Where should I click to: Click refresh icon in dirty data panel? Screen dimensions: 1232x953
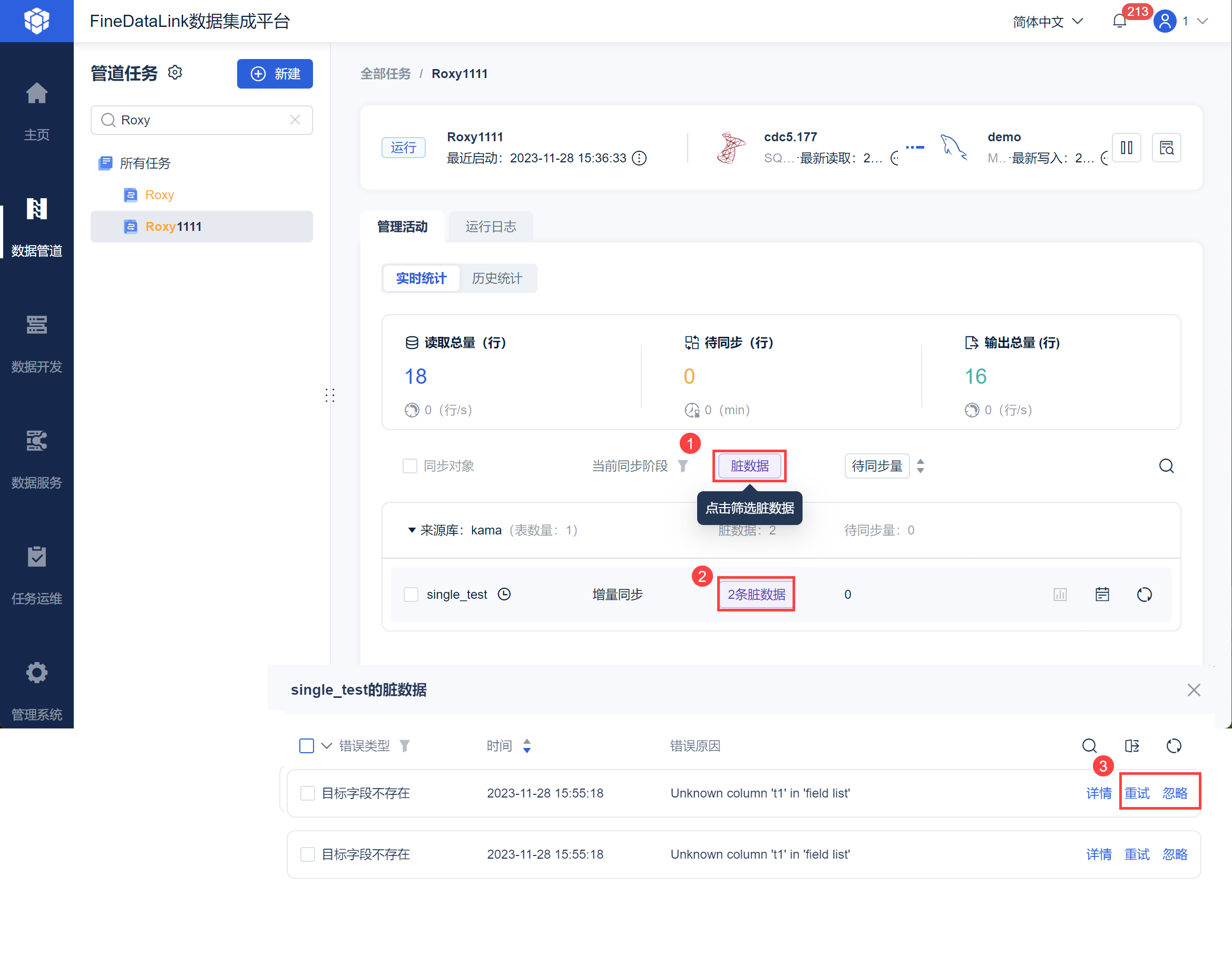pos(1174,746)
